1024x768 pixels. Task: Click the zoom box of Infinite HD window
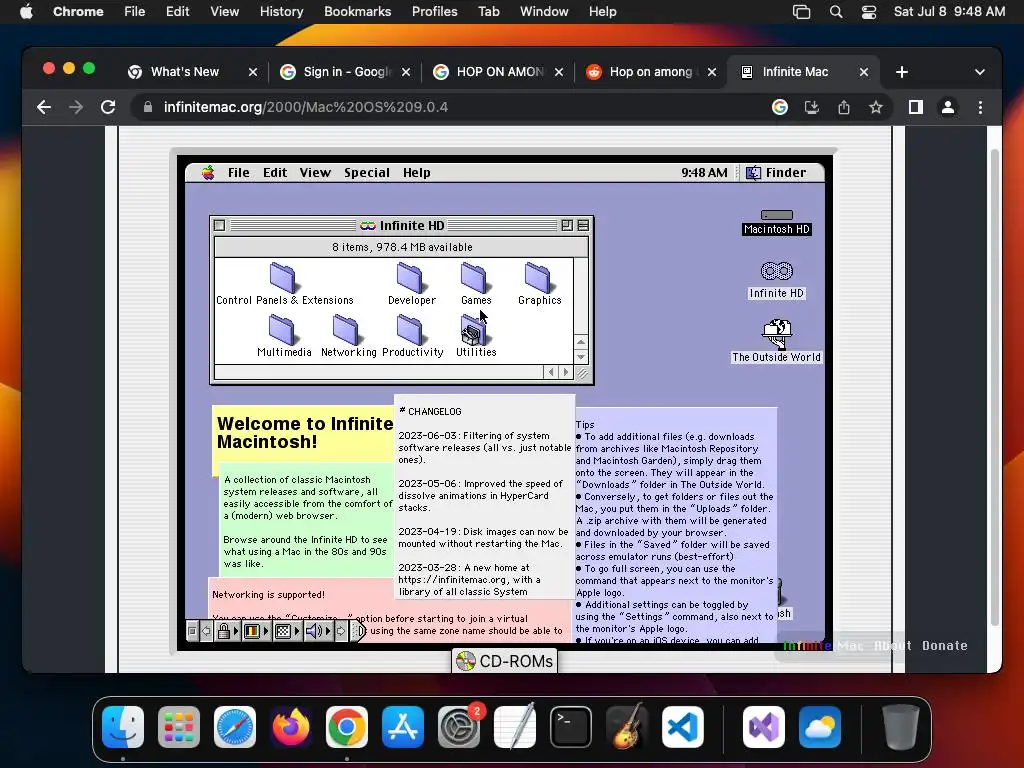567,225
